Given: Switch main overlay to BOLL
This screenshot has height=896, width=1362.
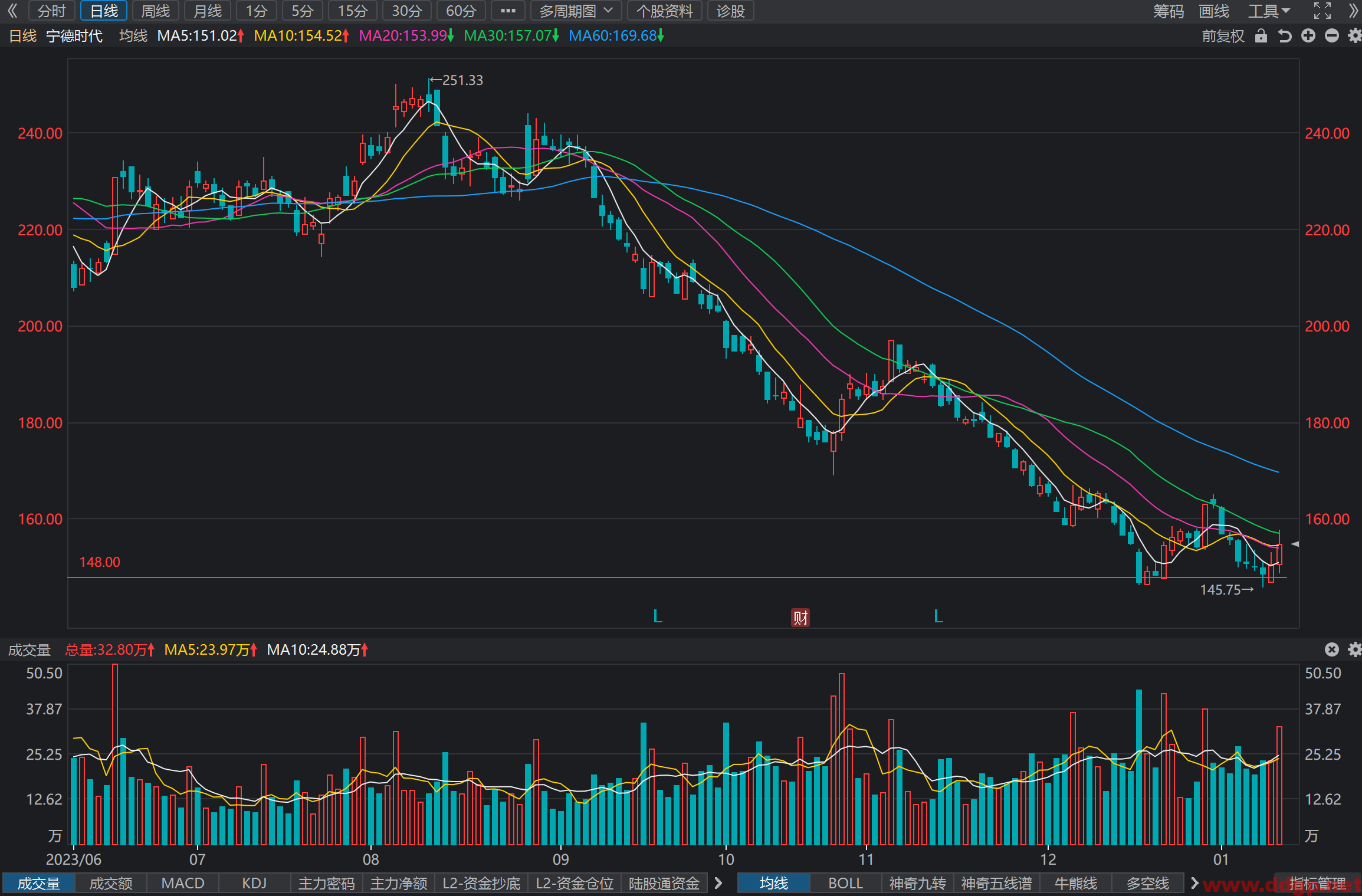Looking at the screenshot, I should click(846, 883).
